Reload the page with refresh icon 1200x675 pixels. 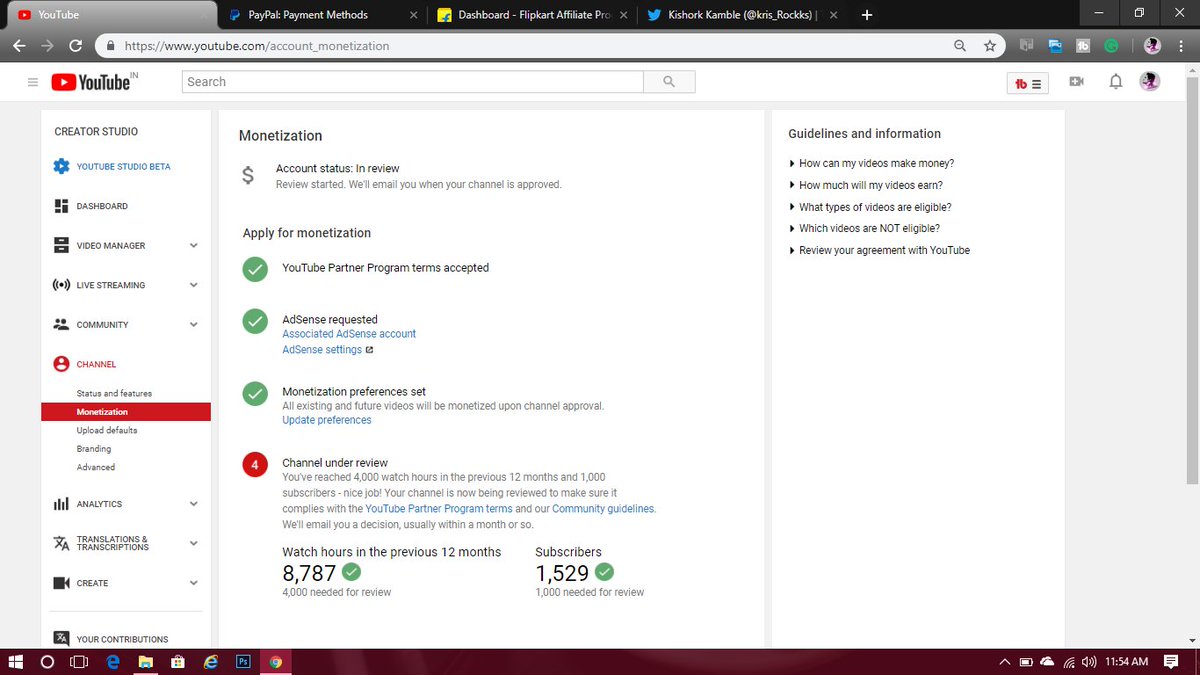pos(76,46)
